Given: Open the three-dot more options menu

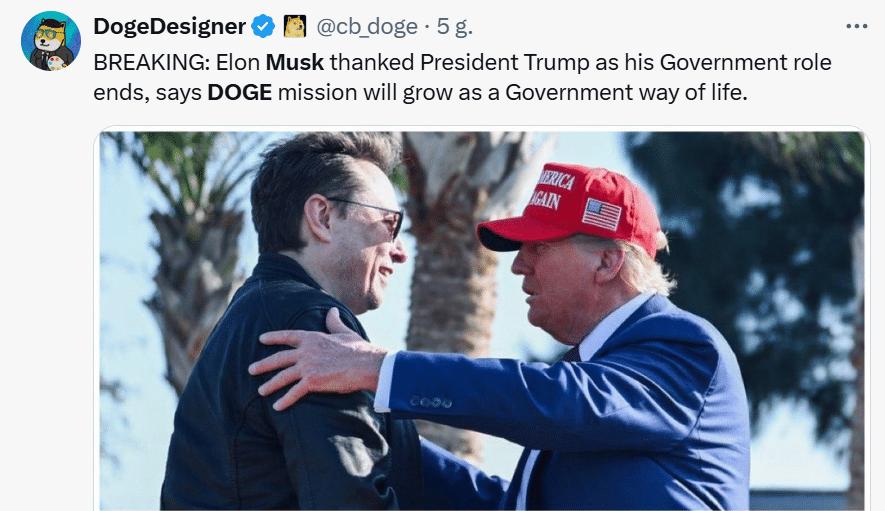Looking at the screenshot, I should point(857,26).
